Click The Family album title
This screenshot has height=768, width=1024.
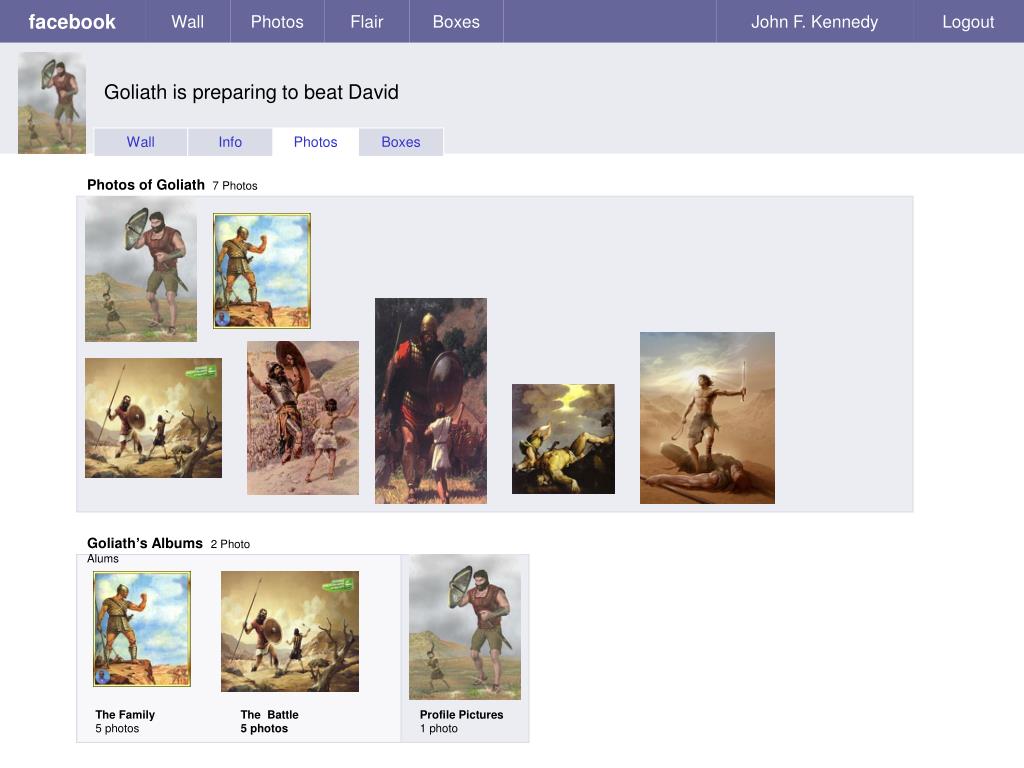(125, 714)
